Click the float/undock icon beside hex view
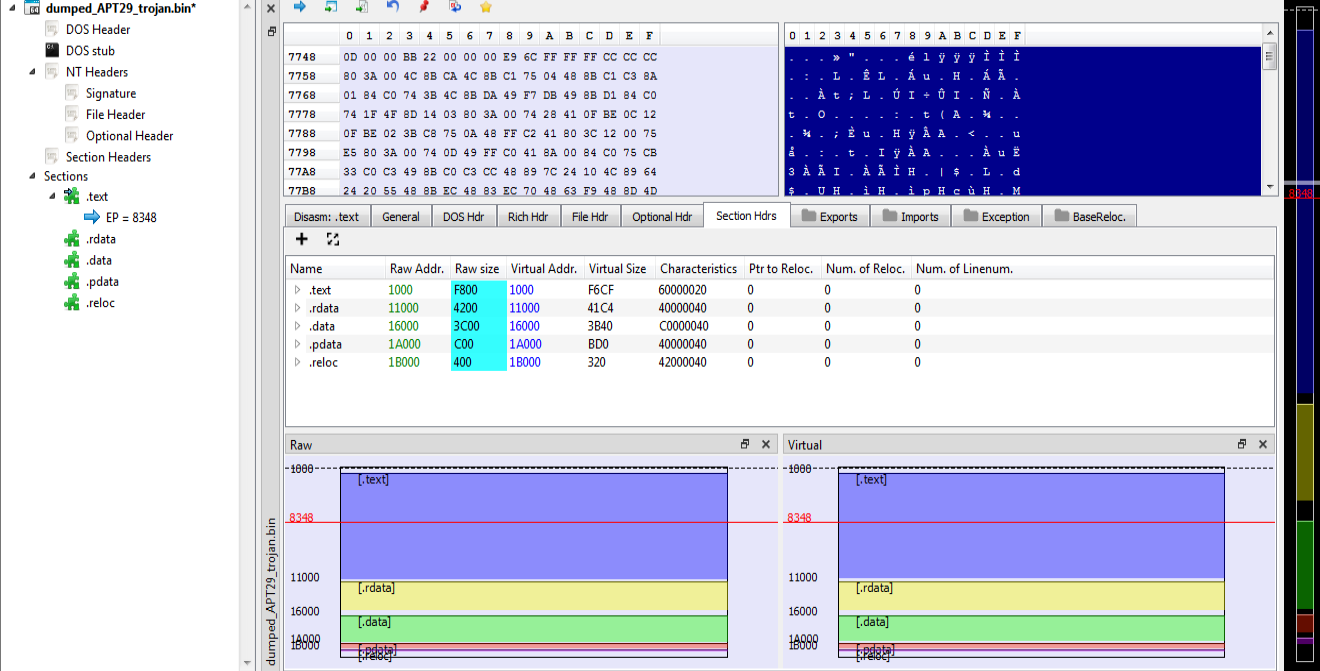 [x=271, y=32]
